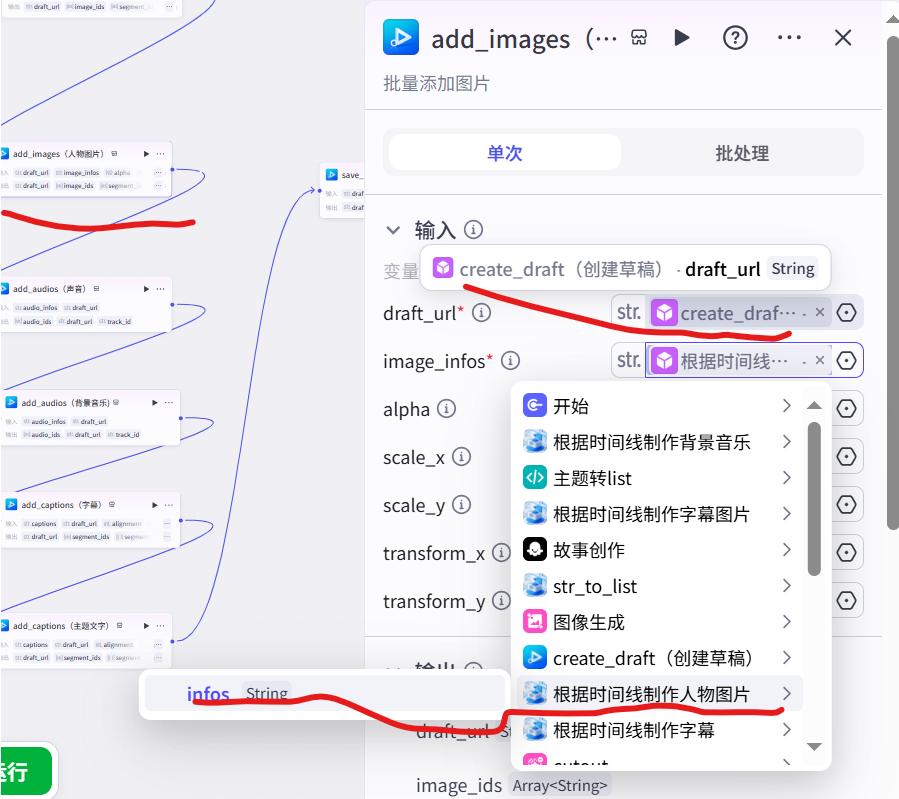Run the add_audios（声音）node play icon

click(x=146, y=289)
